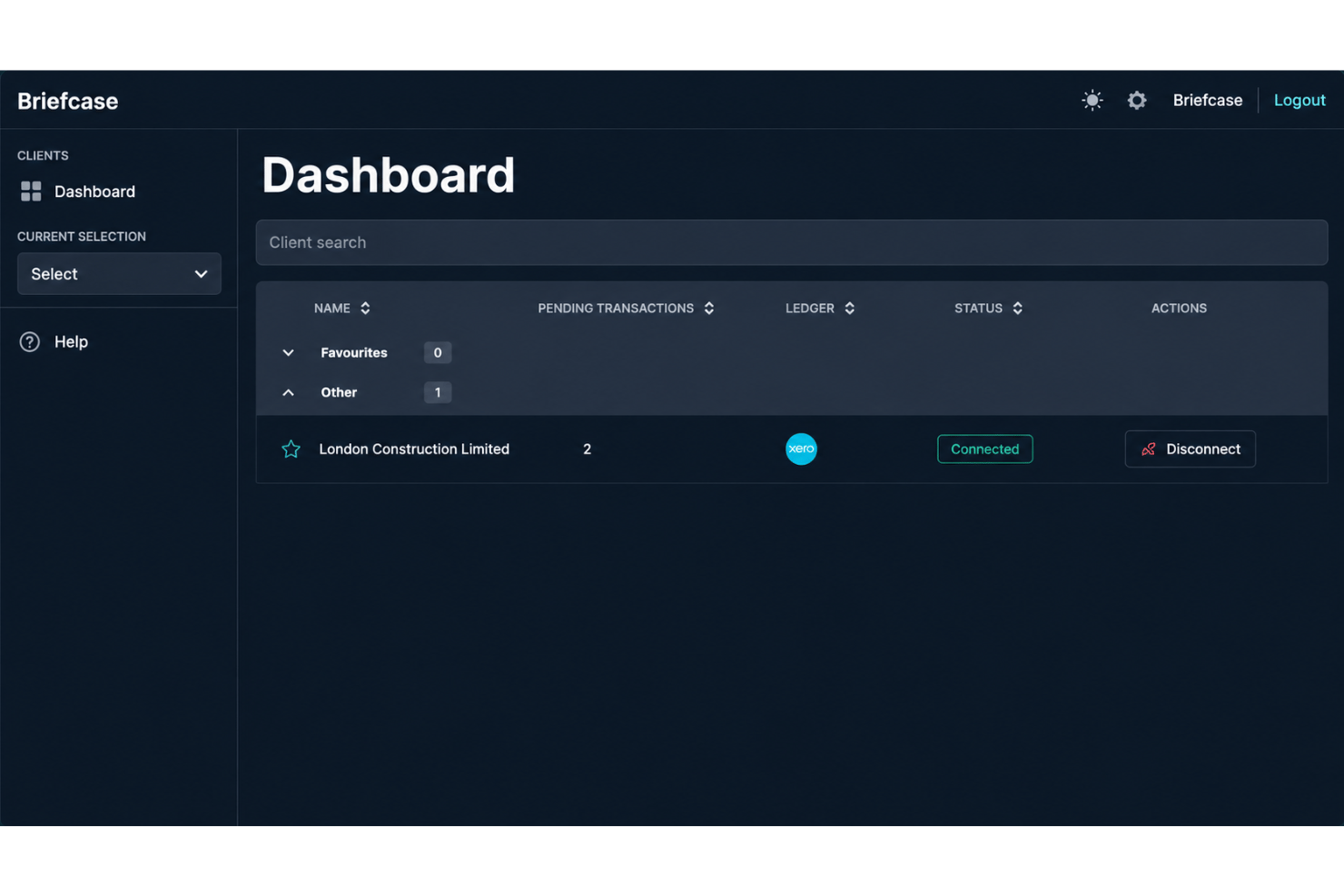Click the Other count badge 1
This screenshot has width=1344, height=896.
pos(438,393)
